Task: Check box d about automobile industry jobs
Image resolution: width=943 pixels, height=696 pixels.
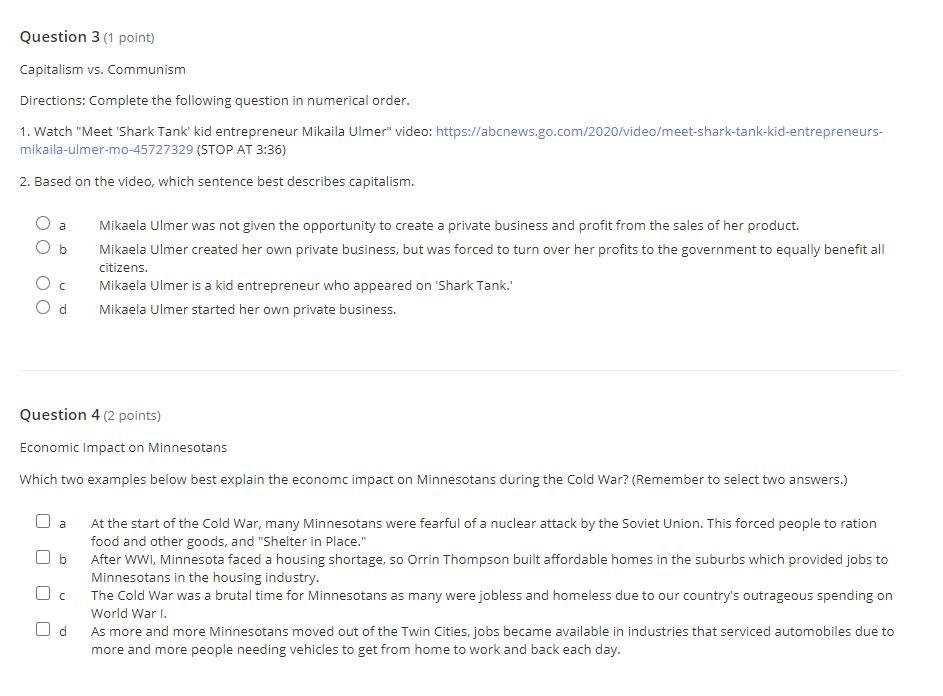Action: point(44,629)
